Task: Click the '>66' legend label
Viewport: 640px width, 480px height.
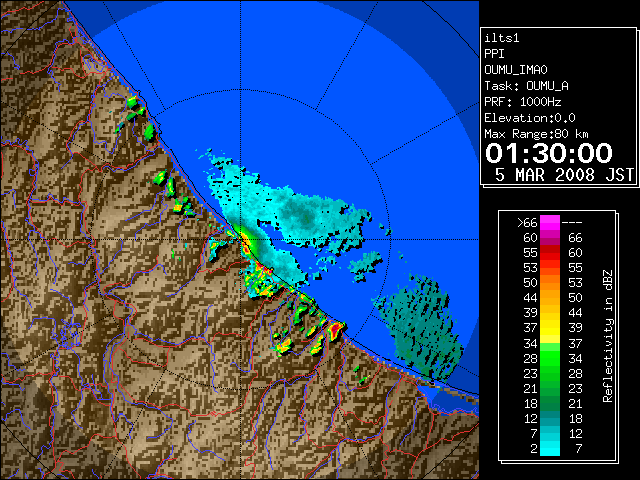Action: (x=527, y=223)
